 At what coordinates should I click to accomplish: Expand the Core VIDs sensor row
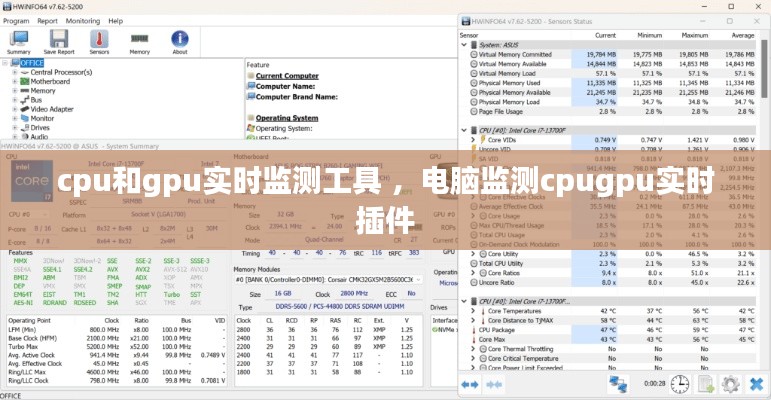(x=473, y=140)
